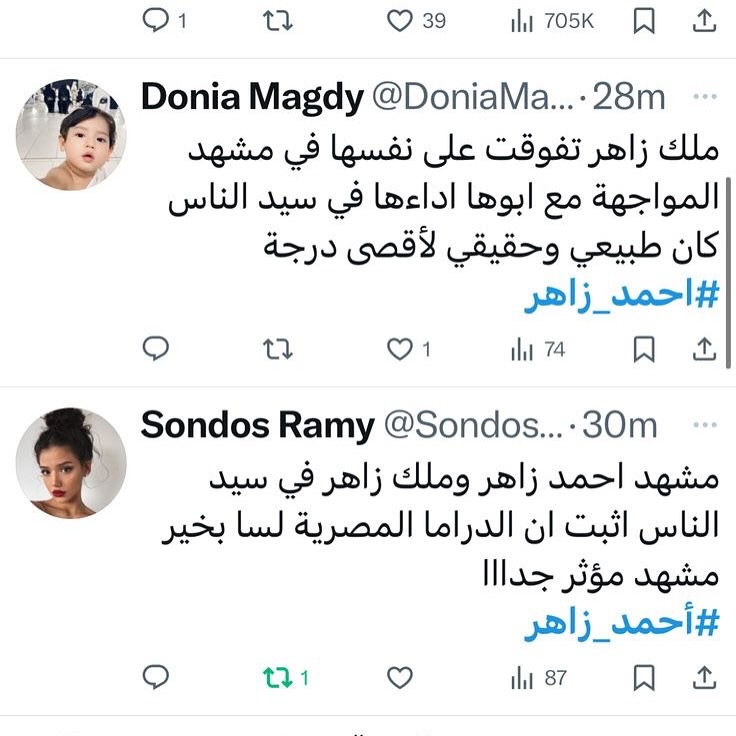Viewport: 736px width, 736px height.
Task: View analytics showing 87 views
Action: tap(539, 678)
